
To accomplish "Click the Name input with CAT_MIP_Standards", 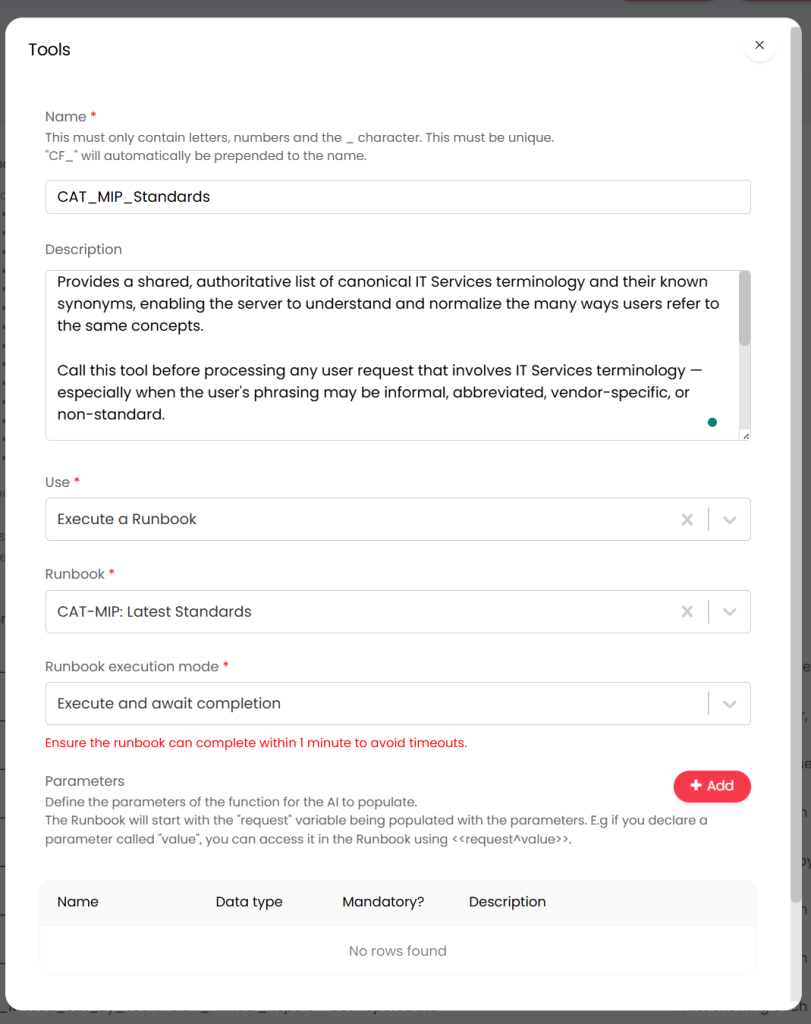I will pyautogui.click(x=397, y=197).
